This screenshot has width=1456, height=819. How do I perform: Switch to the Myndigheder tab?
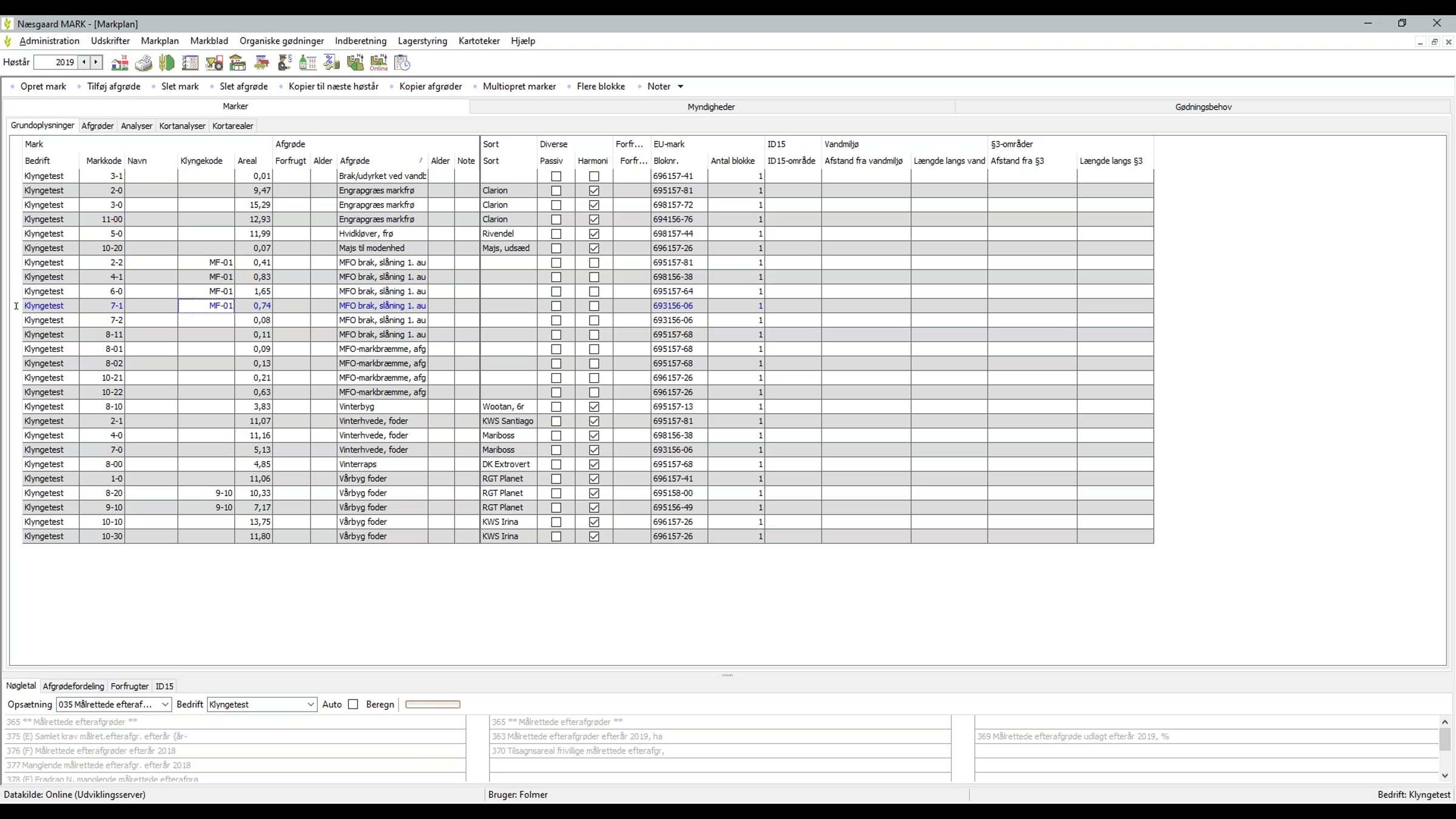712,107
